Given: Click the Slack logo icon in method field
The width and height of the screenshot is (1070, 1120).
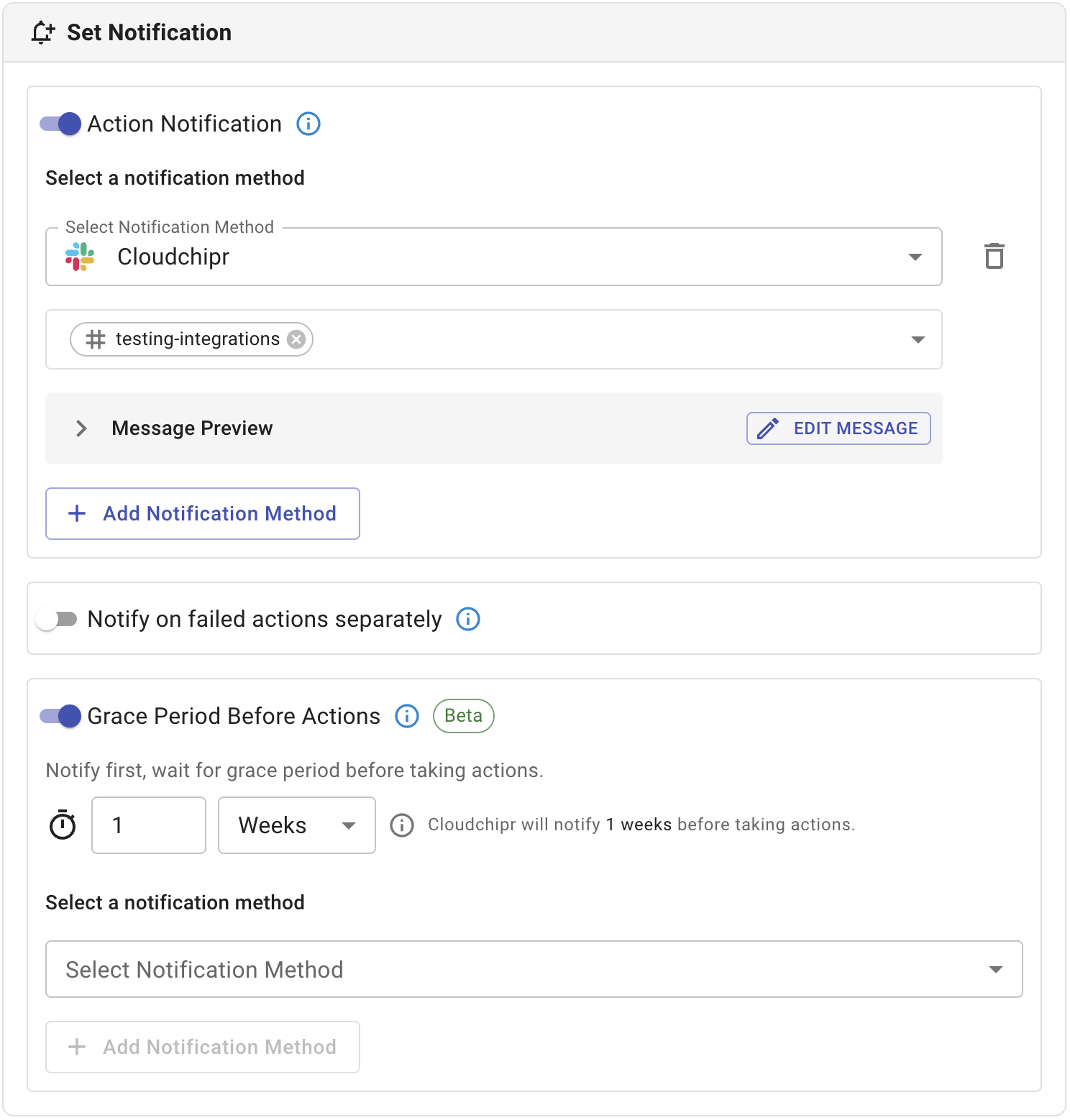Looking at the screenshot, I should click(x=80, y=257).
